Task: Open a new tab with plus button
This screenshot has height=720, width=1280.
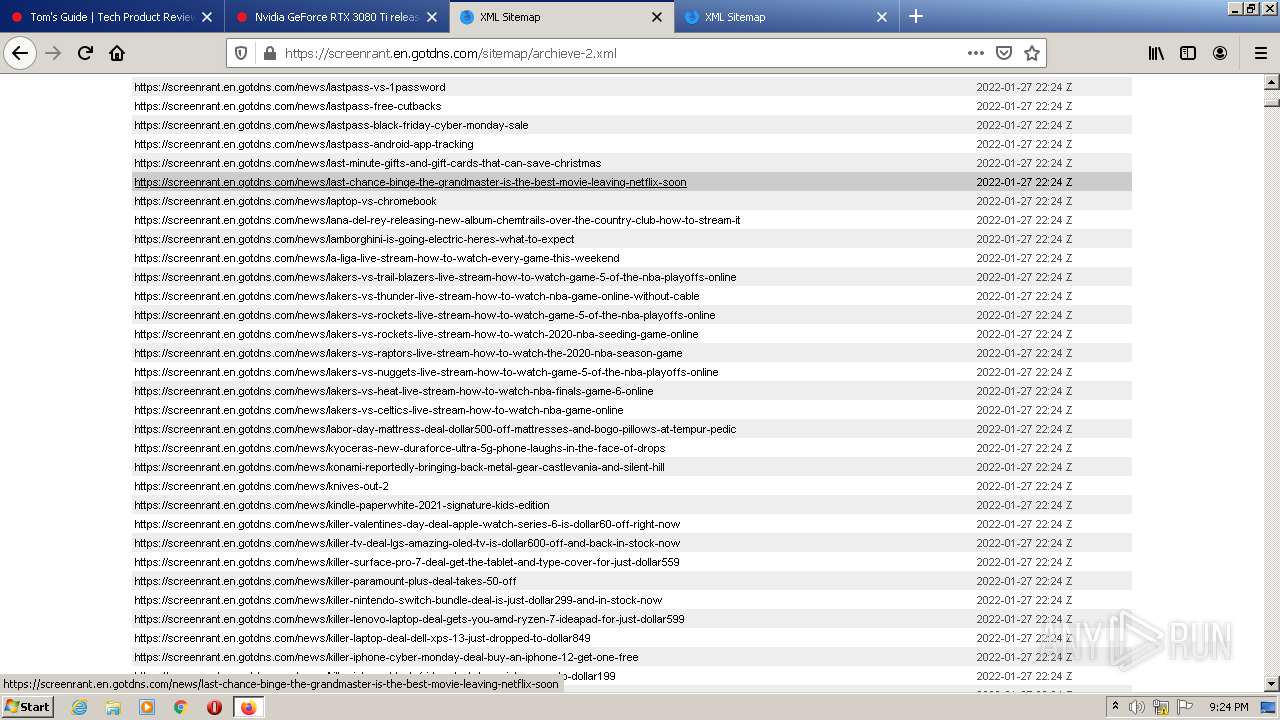Action: (x=915, y=16)
